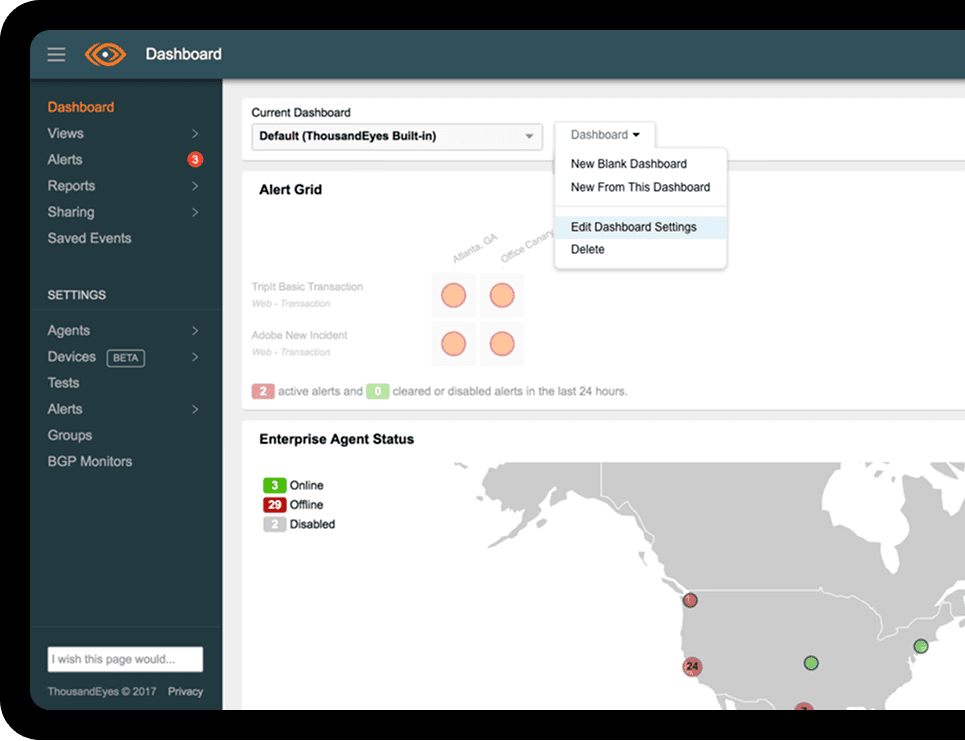Screen dimensions: 965x741
Task: Choose New From This Dashboard entry
Action: tap(640, 187)
